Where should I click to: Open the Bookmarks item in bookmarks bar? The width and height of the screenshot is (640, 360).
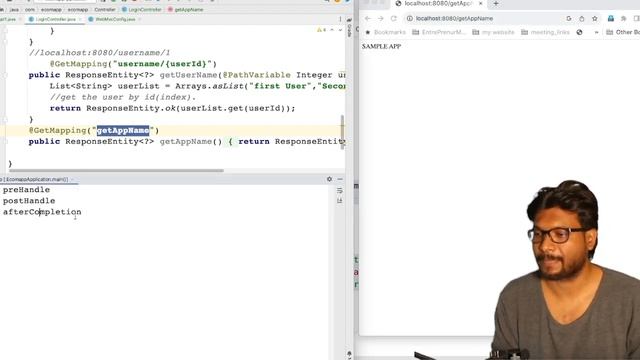[385, 32]
